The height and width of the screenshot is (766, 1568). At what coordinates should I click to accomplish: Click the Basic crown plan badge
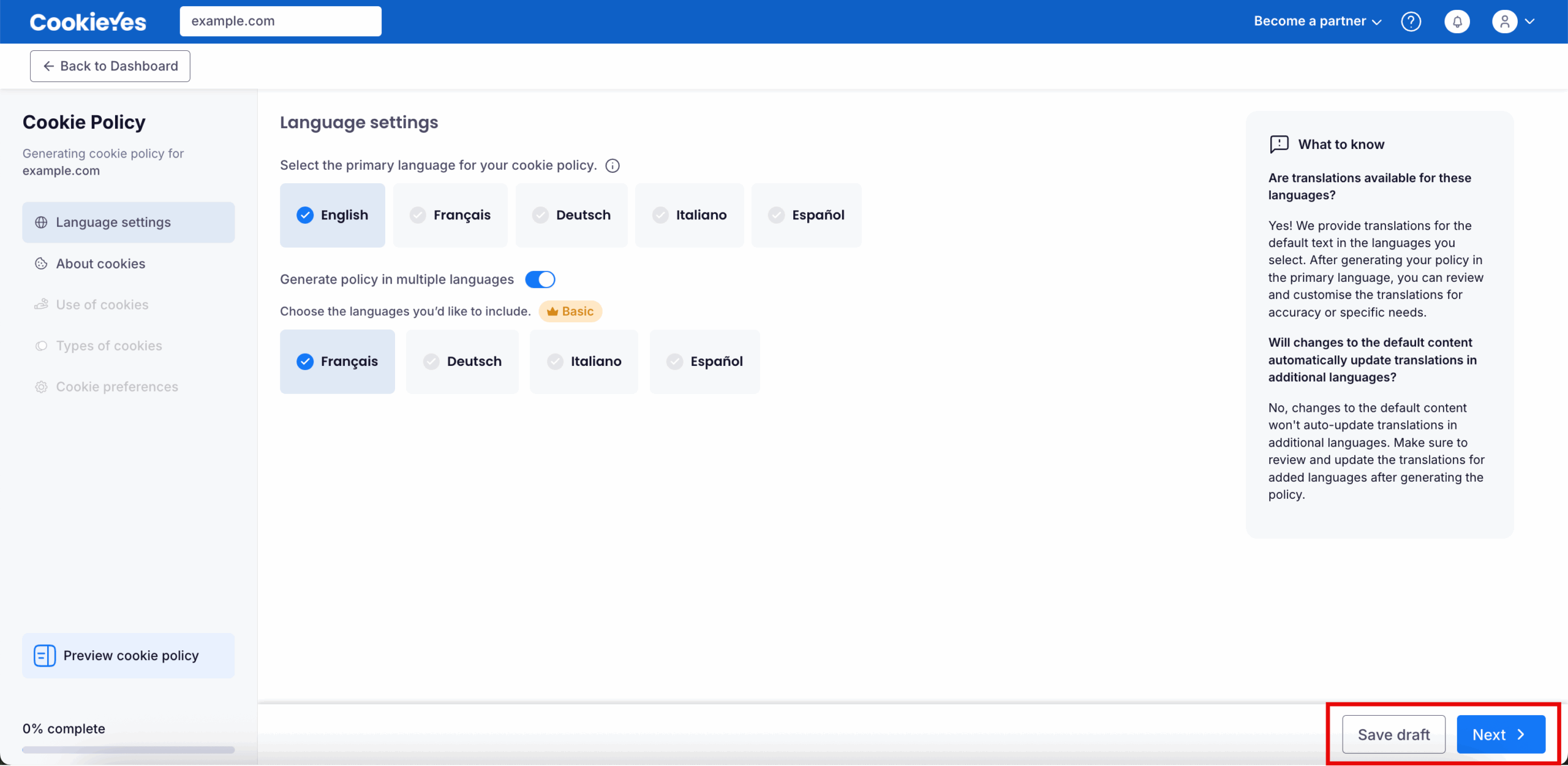[x=570, y=311]
